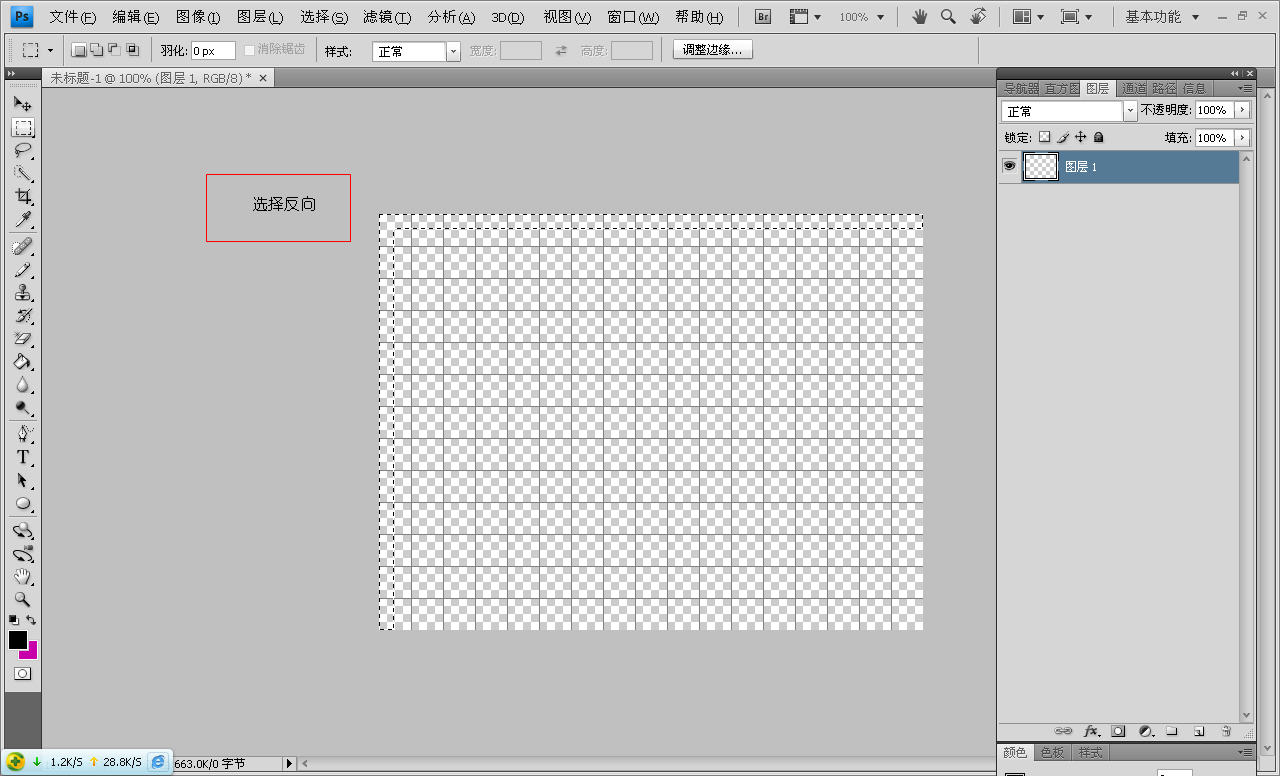The image size is (1280, 776).
Task: Select the Horizontal Type tool
Action: coord(22,457)
